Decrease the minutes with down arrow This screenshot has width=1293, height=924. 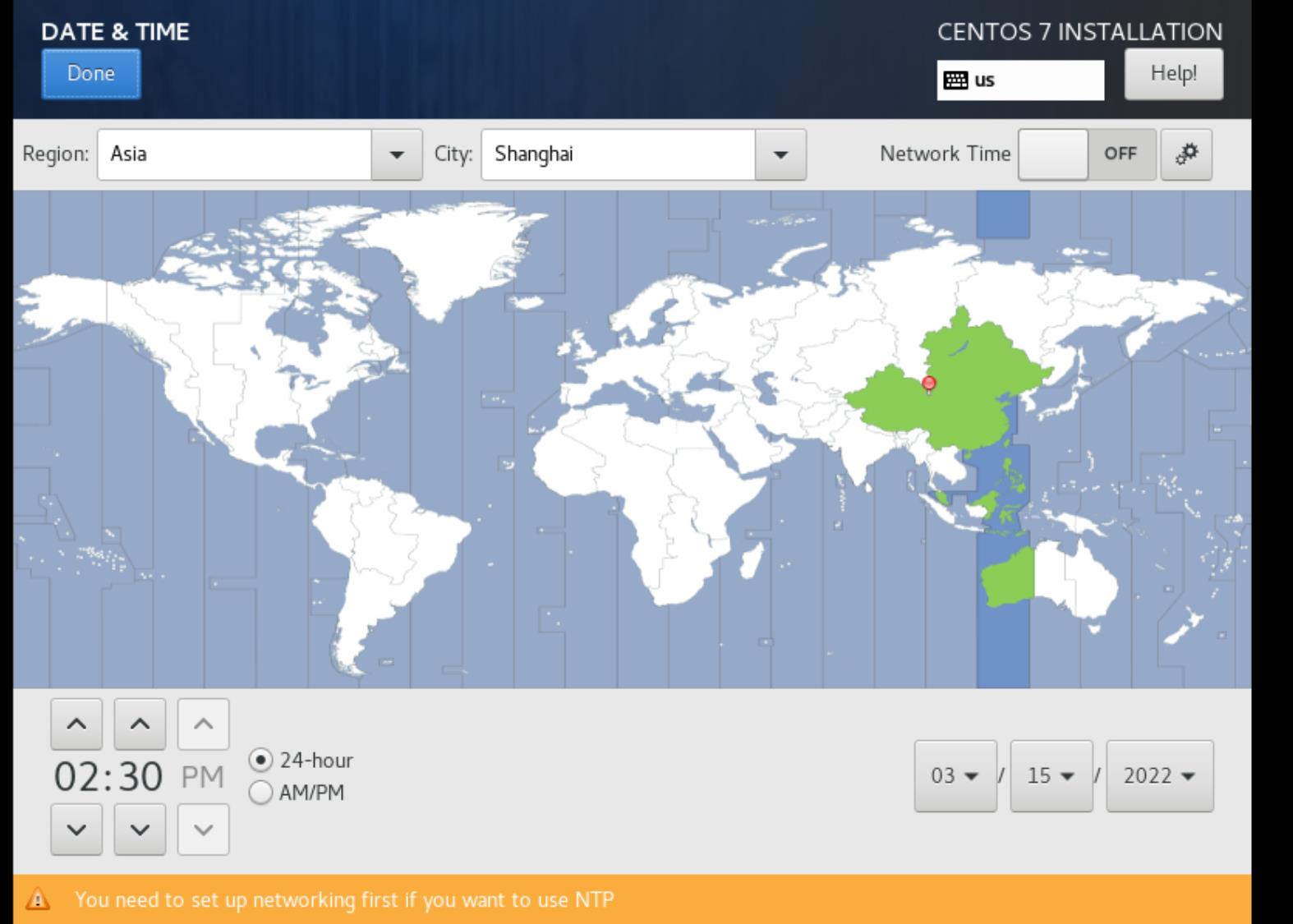140,830
